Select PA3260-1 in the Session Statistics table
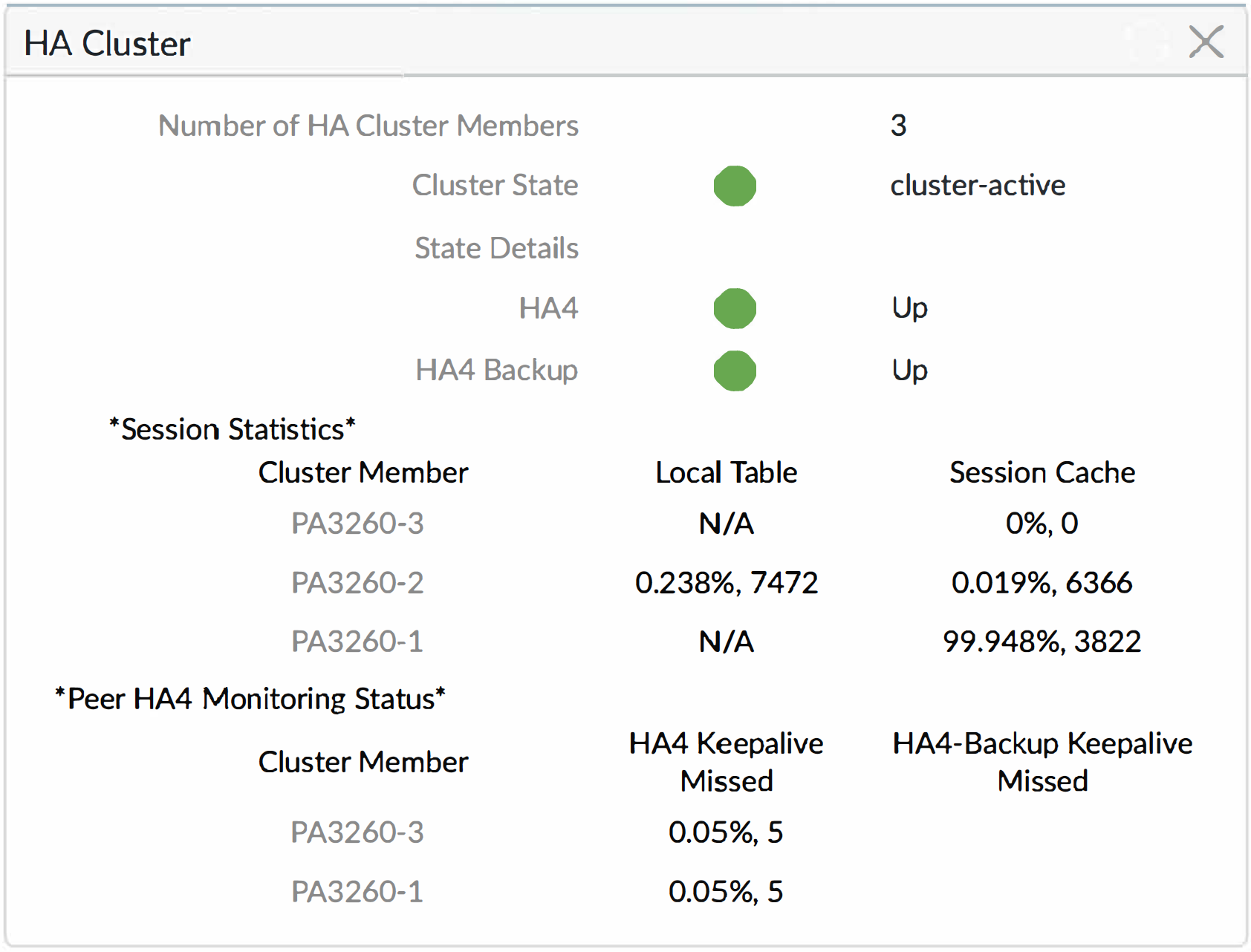Viewport: 1251px width, 952px height. tap(357, 642)
